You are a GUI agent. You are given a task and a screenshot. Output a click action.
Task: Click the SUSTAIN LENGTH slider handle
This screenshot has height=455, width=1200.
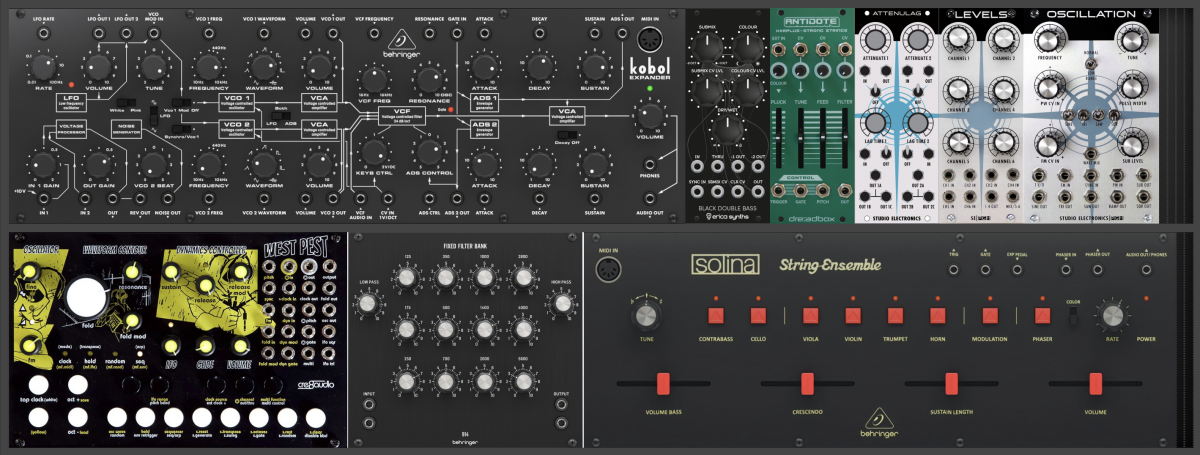point(950,383)
